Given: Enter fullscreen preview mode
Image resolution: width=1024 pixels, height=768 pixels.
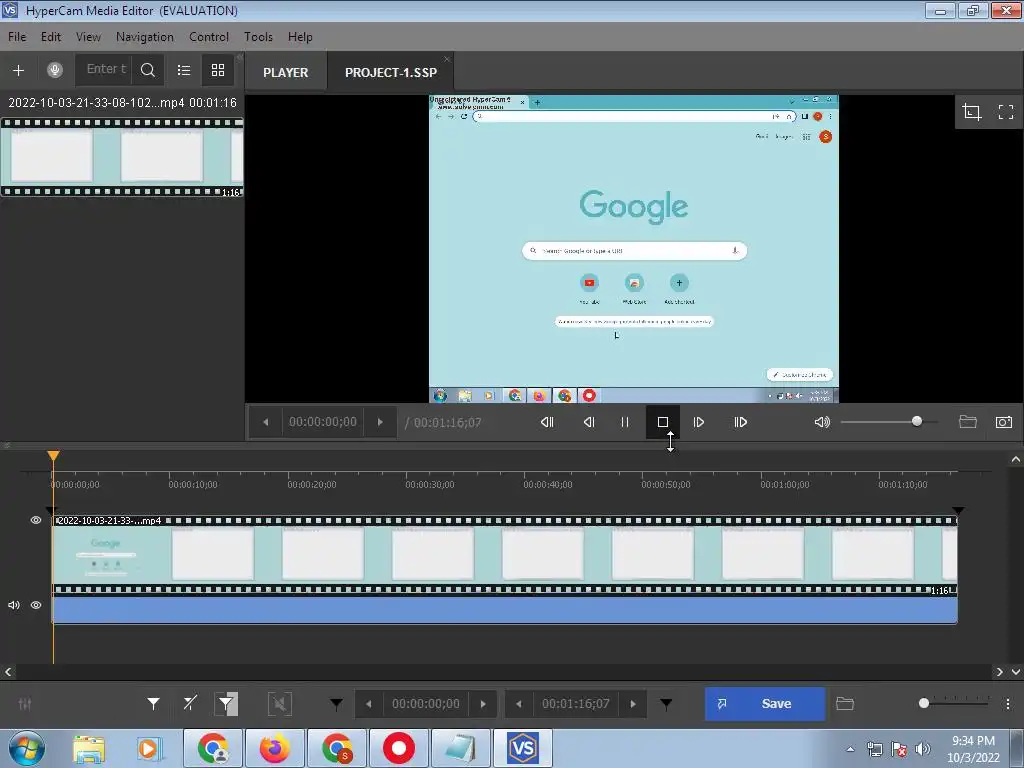Looking at the screenshot, I should click(x=1006, y=112).
